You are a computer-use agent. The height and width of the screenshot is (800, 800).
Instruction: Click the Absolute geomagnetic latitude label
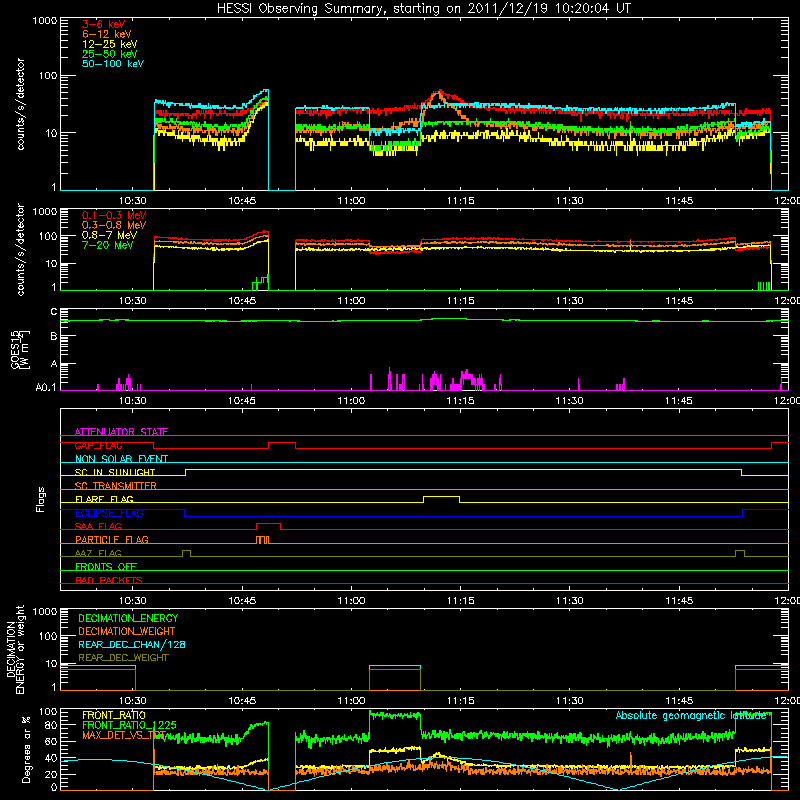691,715
